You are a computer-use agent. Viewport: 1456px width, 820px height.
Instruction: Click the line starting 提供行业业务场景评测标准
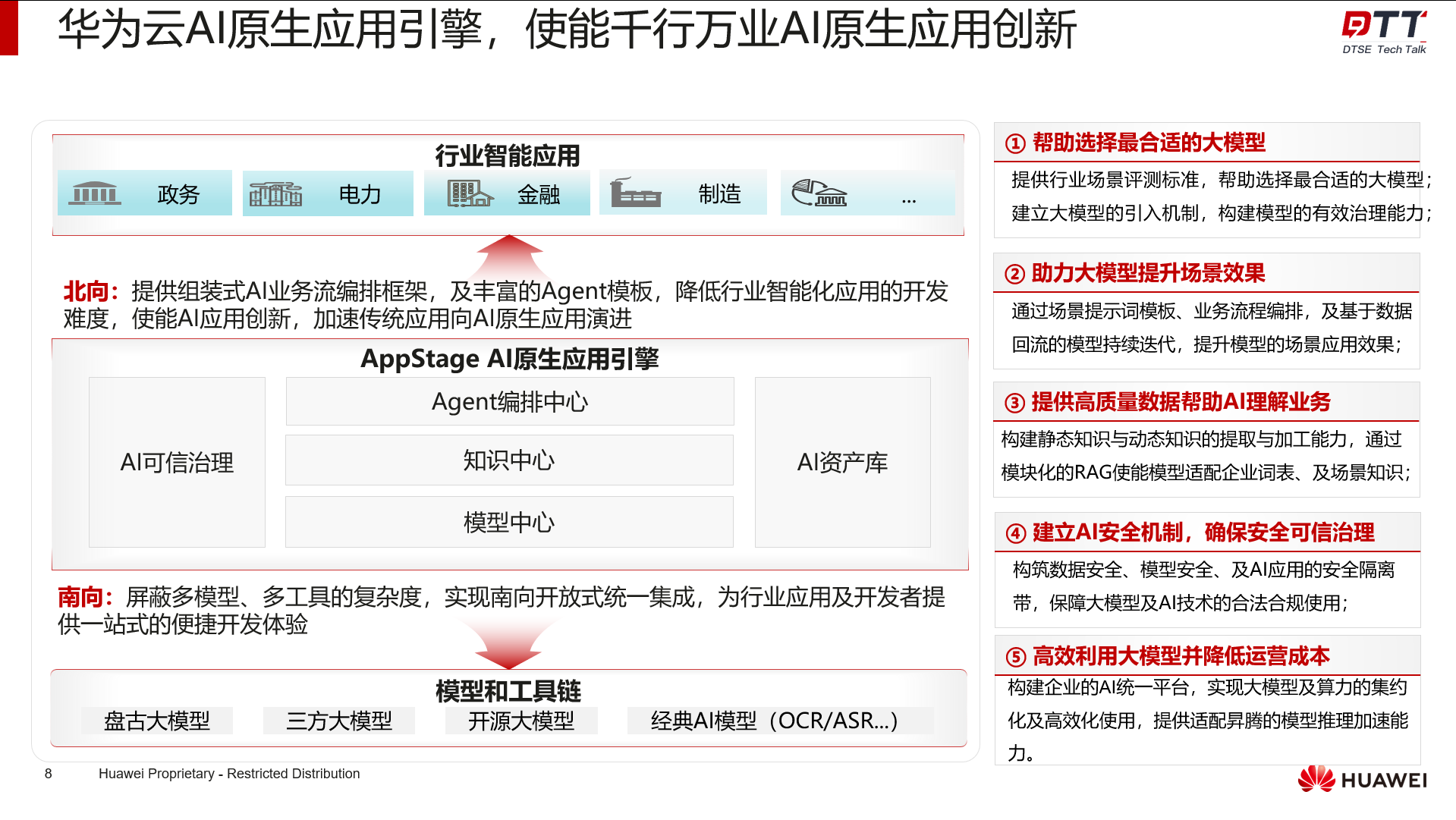pos(1222,180)
